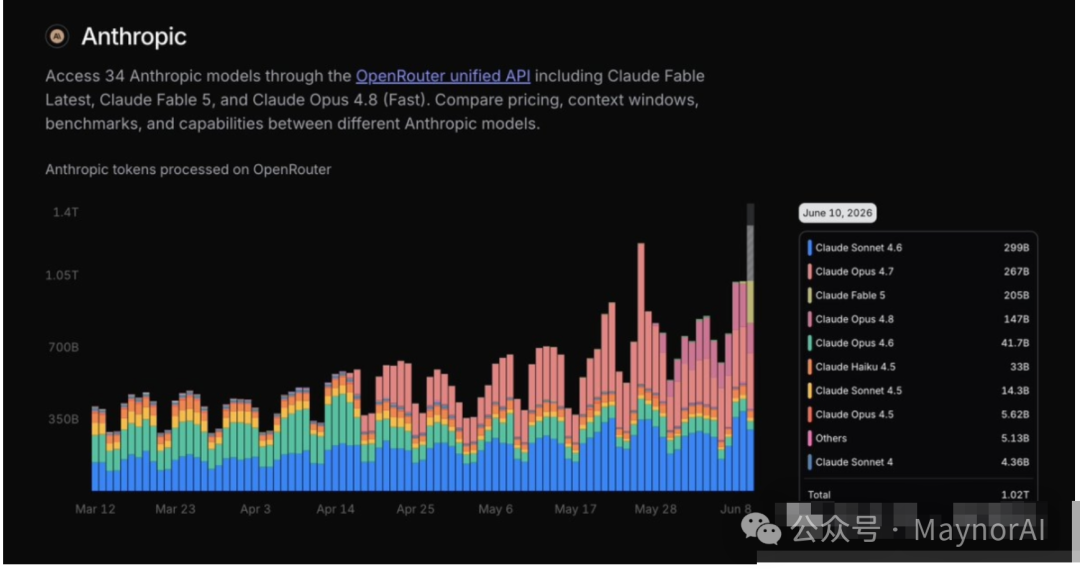The height and width of the screenshot is (573, 1080).
Task: Click the Mar 12 axis label
Action: (95, 509)
